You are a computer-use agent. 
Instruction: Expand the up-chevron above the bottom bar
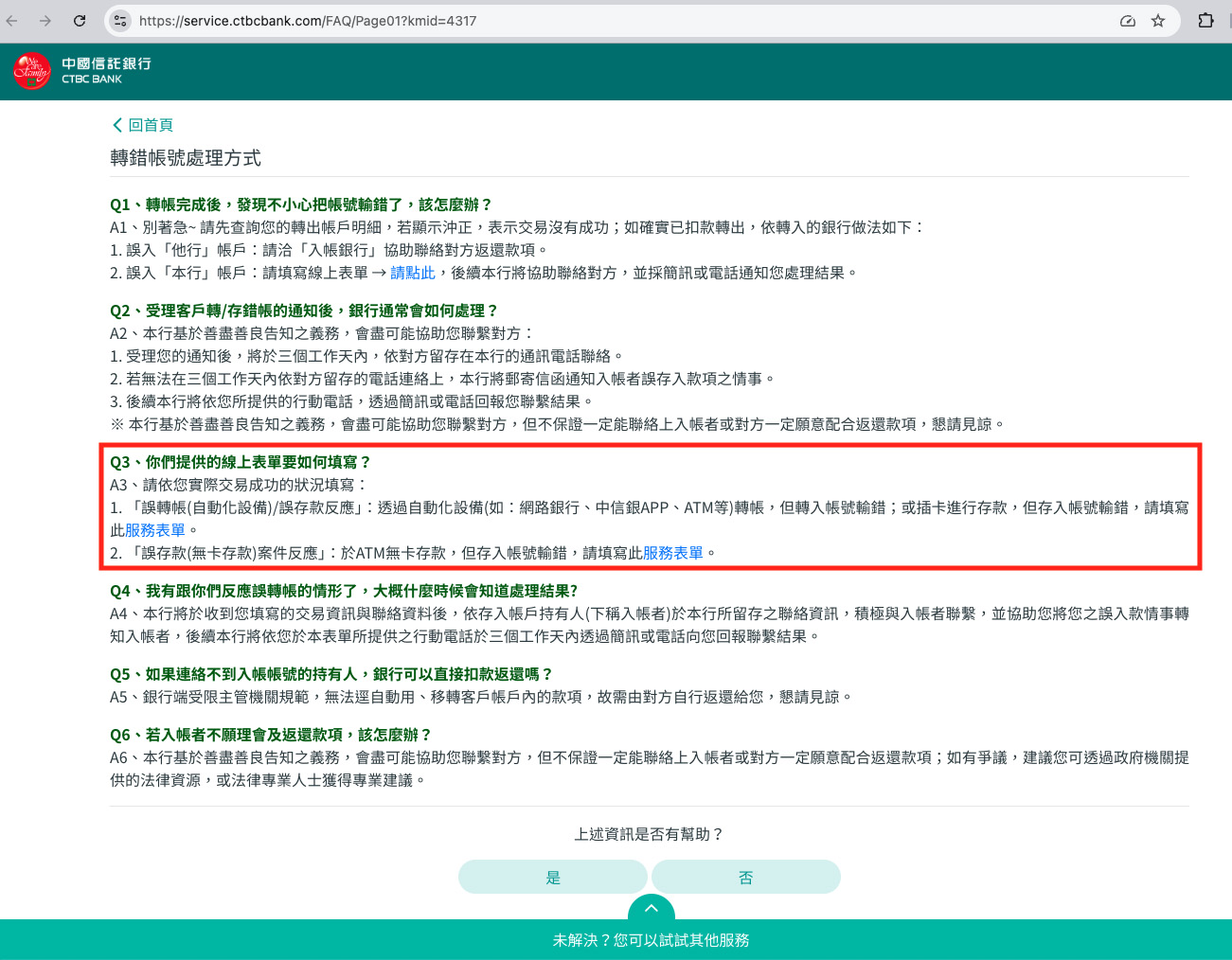(x=652, y=908)
